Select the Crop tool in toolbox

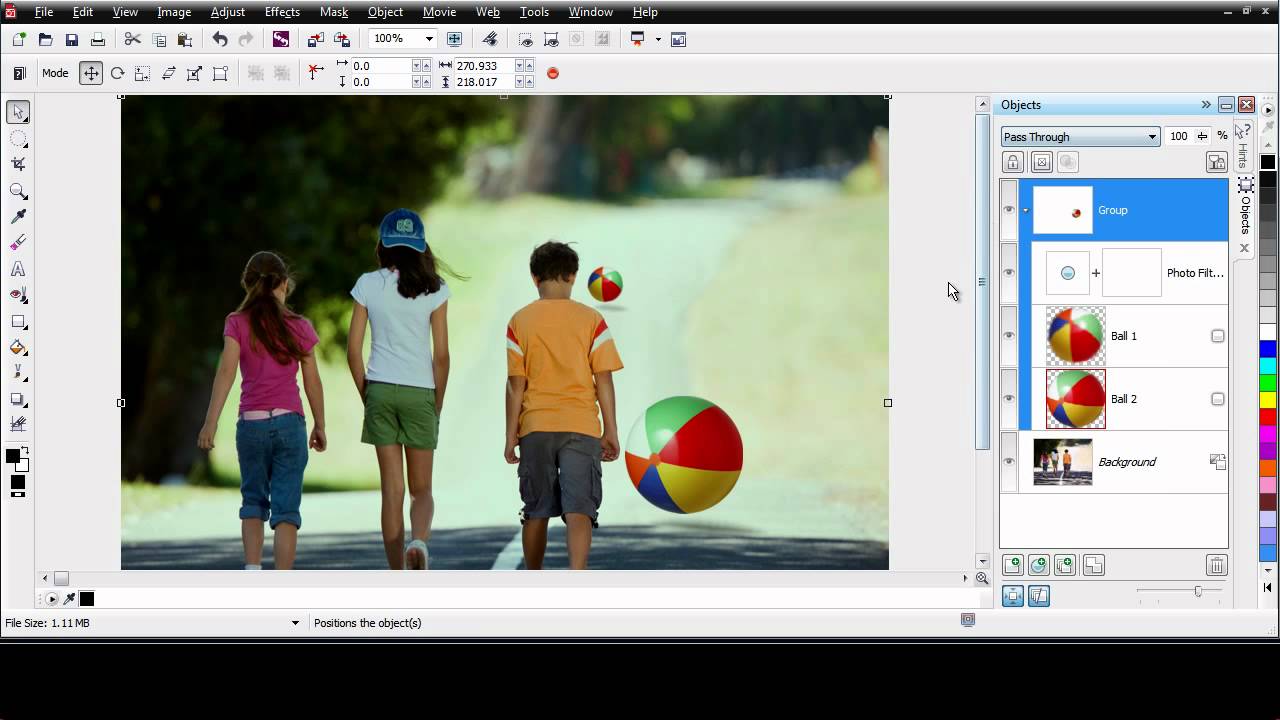[x=18, y=164]
